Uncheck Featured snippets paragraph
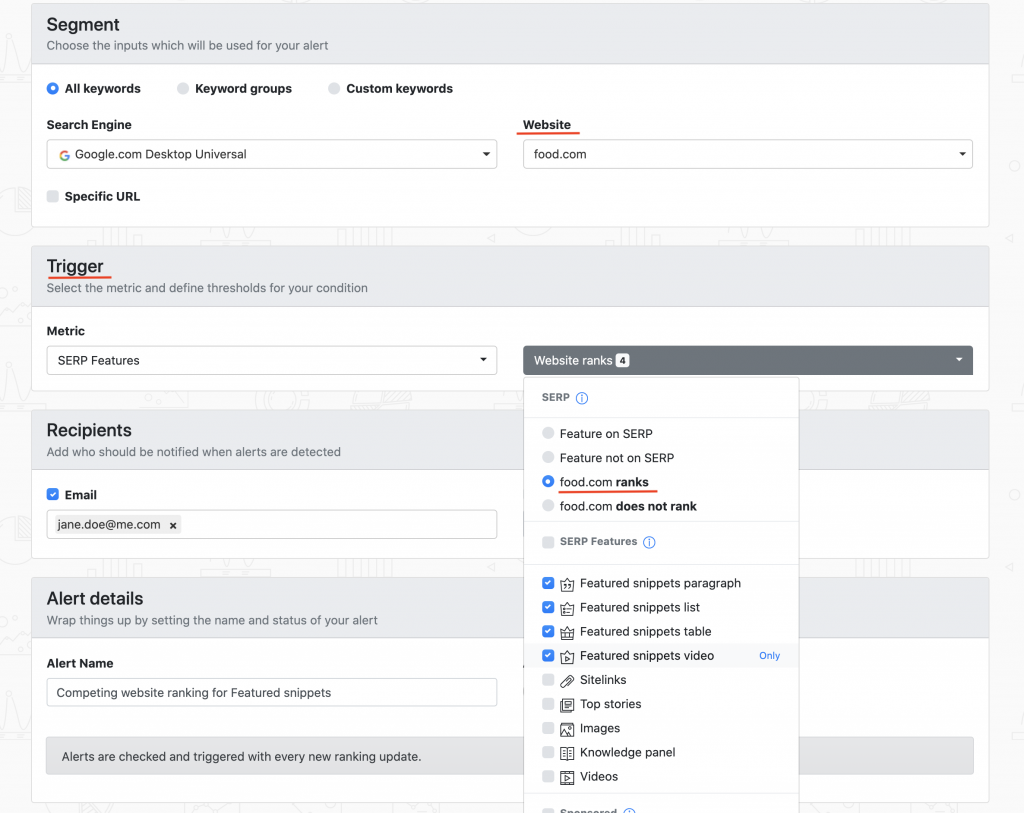This screenshot has width=1024, height=813. point(548,583)
